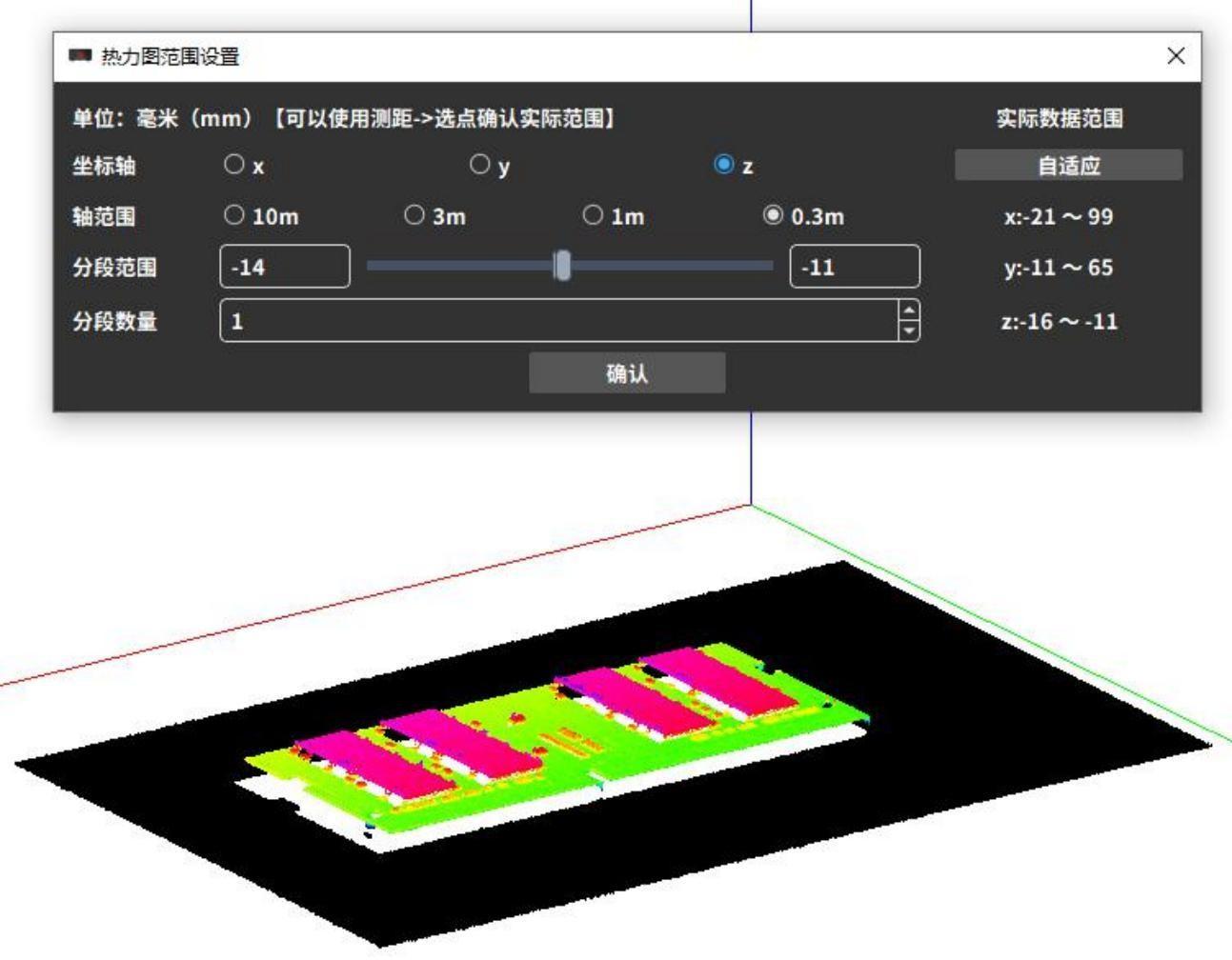This screenshot has width=1232, height=960.
Task: Switch axis range to 1m
Action: coord(593,215)
